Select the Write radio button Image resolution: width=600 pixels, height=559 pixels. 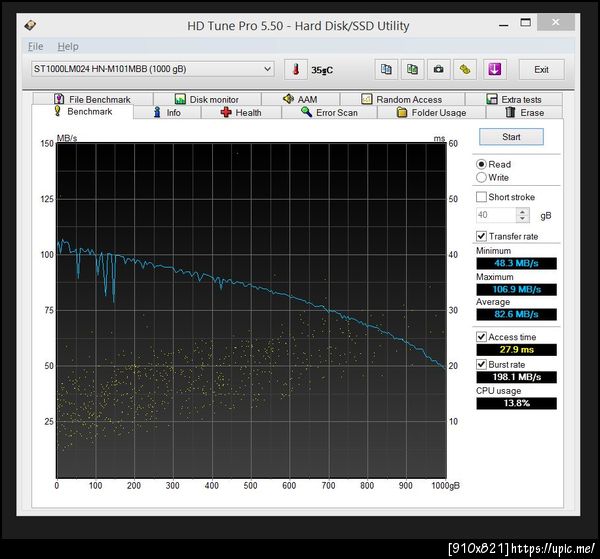[481, 178]
